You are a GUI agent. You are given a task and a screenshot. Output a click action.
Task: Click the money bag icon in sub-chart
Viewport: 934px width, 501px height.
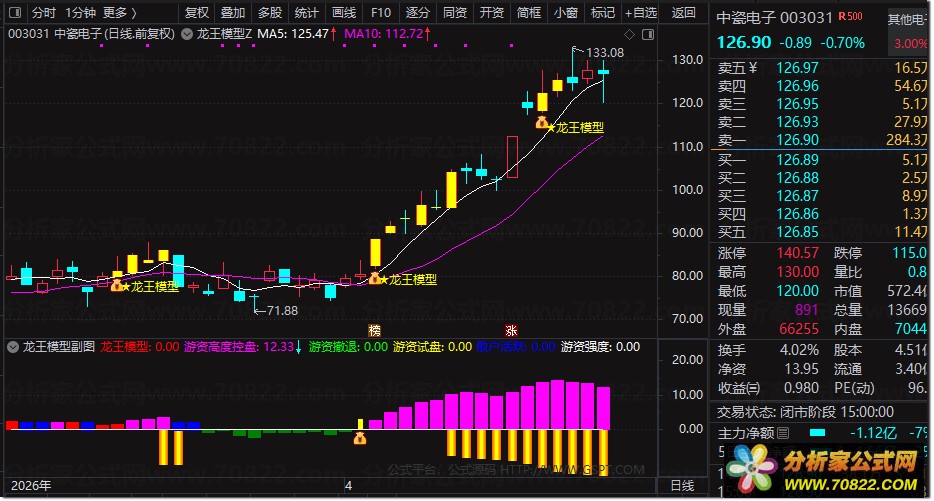pyautogui.click(x=360, y=439)
